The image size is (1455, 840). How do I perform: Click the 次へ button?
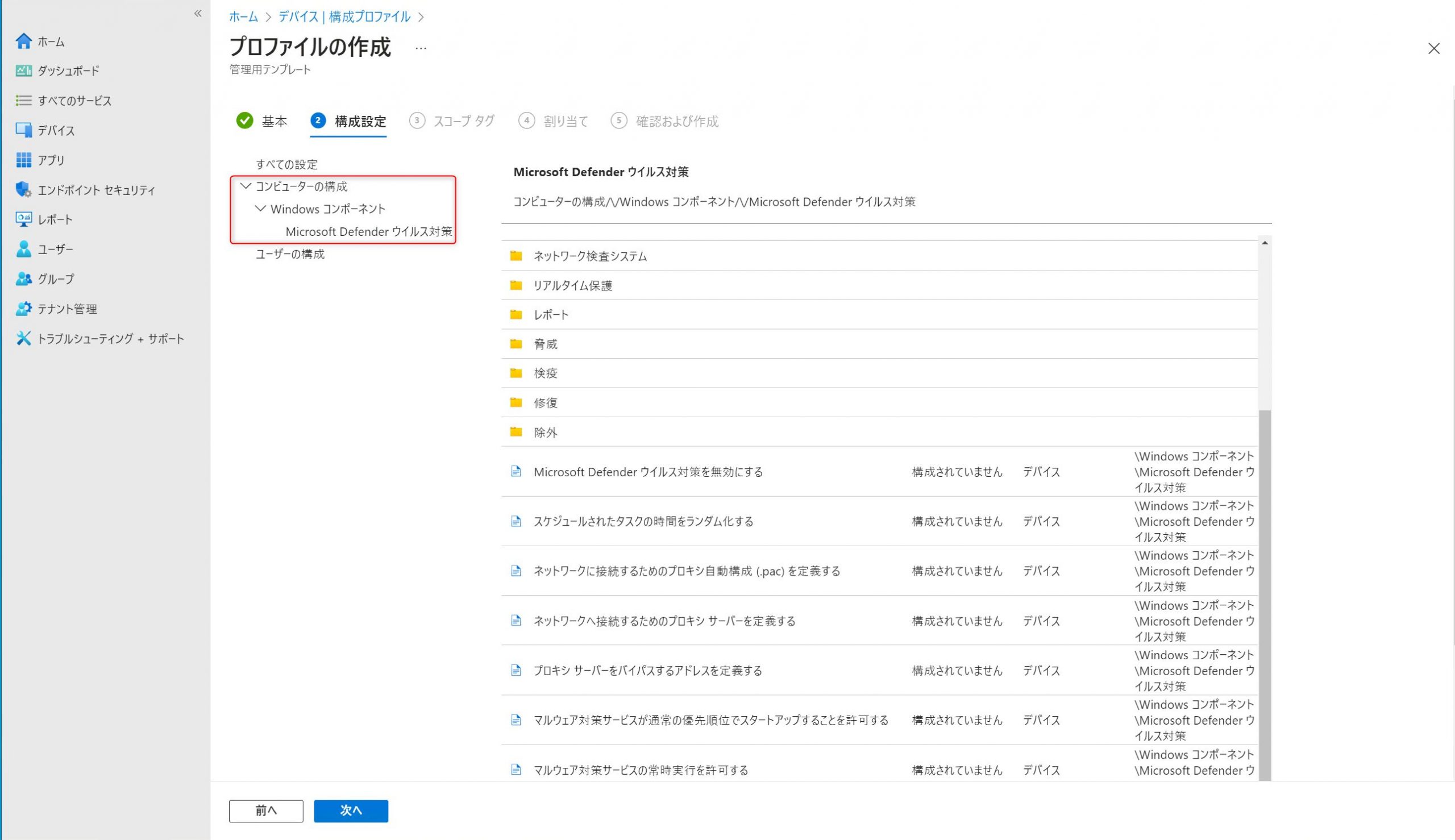351,810
